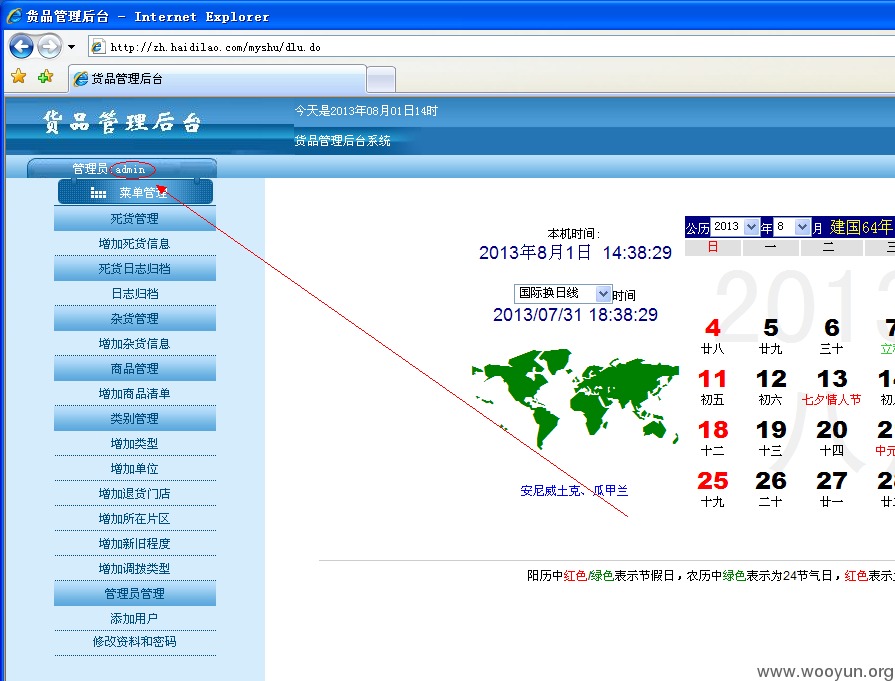Open 杂货管理 menu section
The width and height of the screenshot is (895, 681).
(135, 319)
